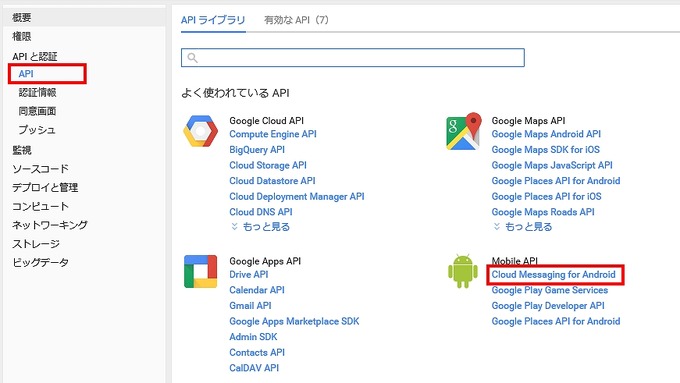Open the Cloud DNS API link
This screenshot has height=383, width=680.
click(x=261, y=212)
